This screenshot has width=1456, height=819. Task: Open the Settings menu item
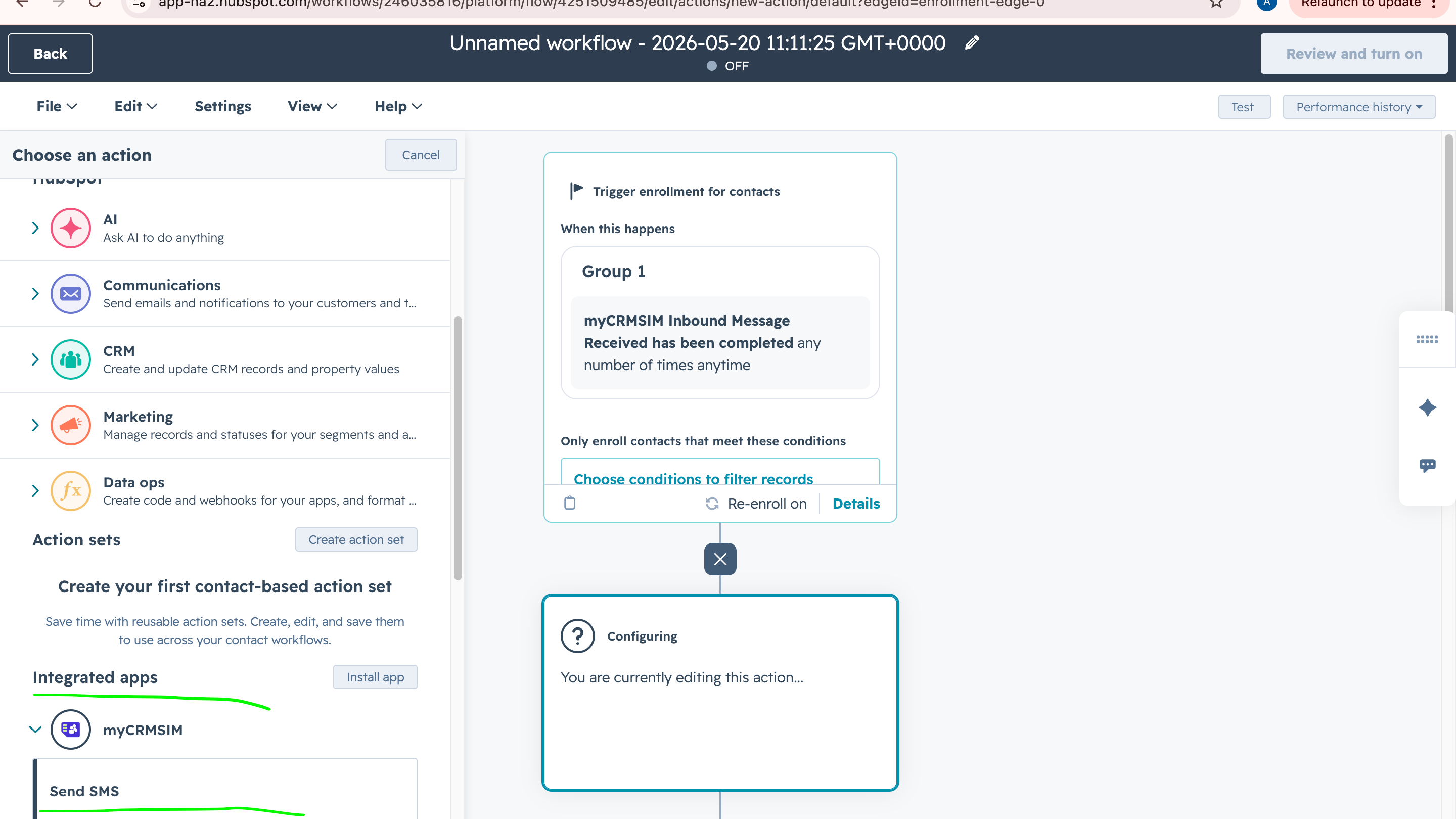pos(222,106)
